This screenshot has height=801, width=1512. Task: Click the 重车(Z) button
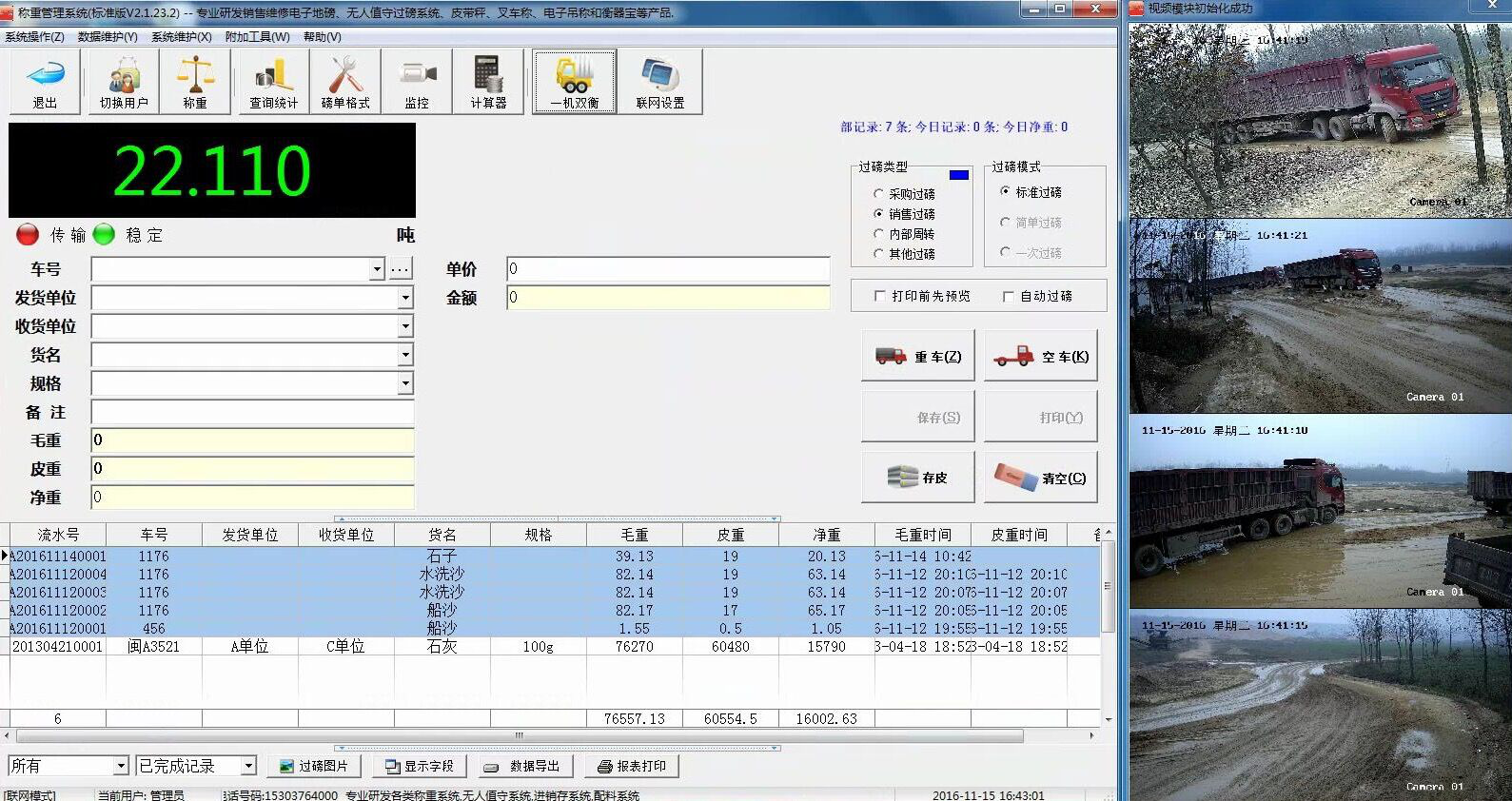pos(918,357)
